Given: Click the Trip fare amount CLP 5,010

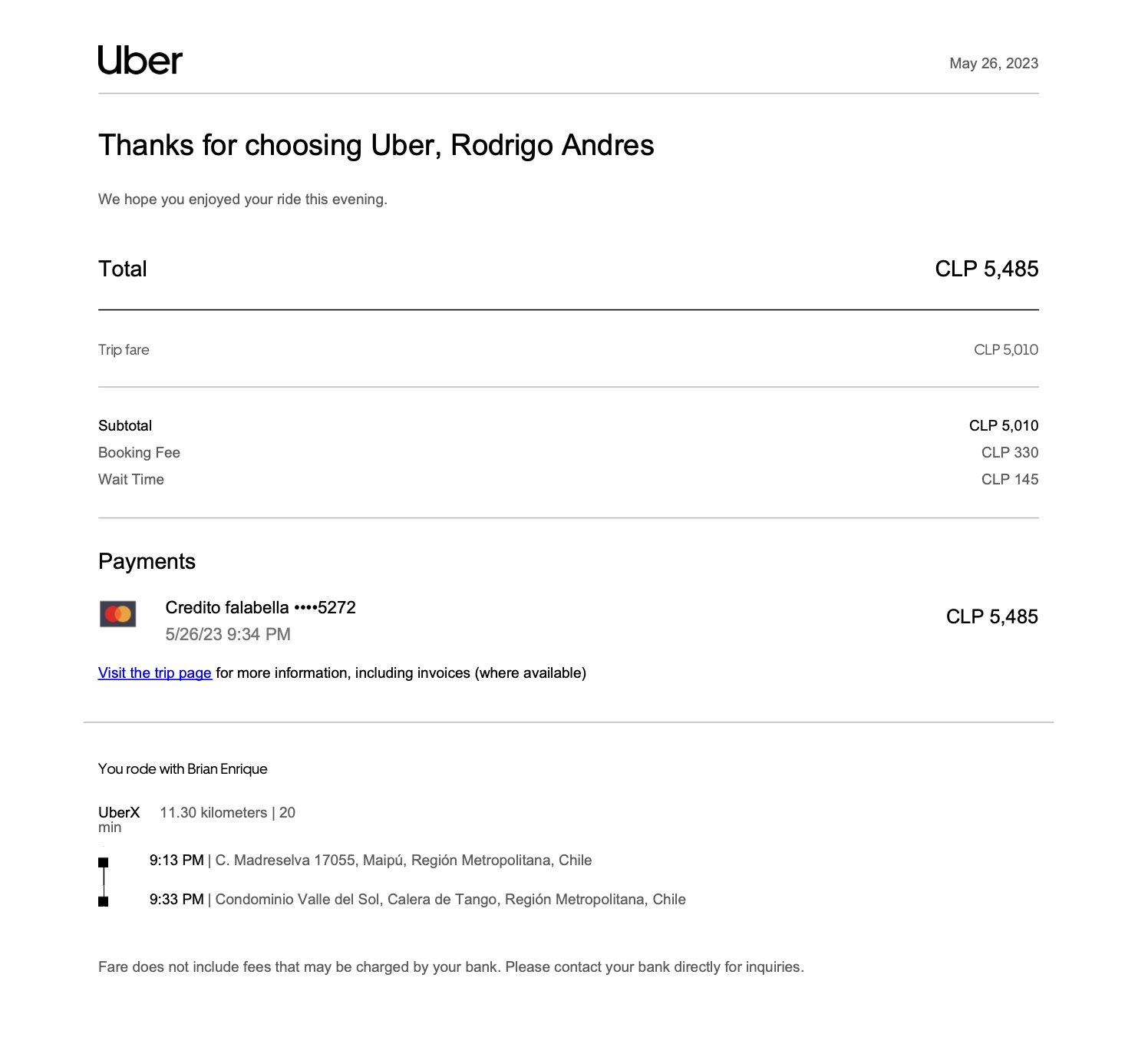Looking at the screenshot, I should tap(1005, 350).
